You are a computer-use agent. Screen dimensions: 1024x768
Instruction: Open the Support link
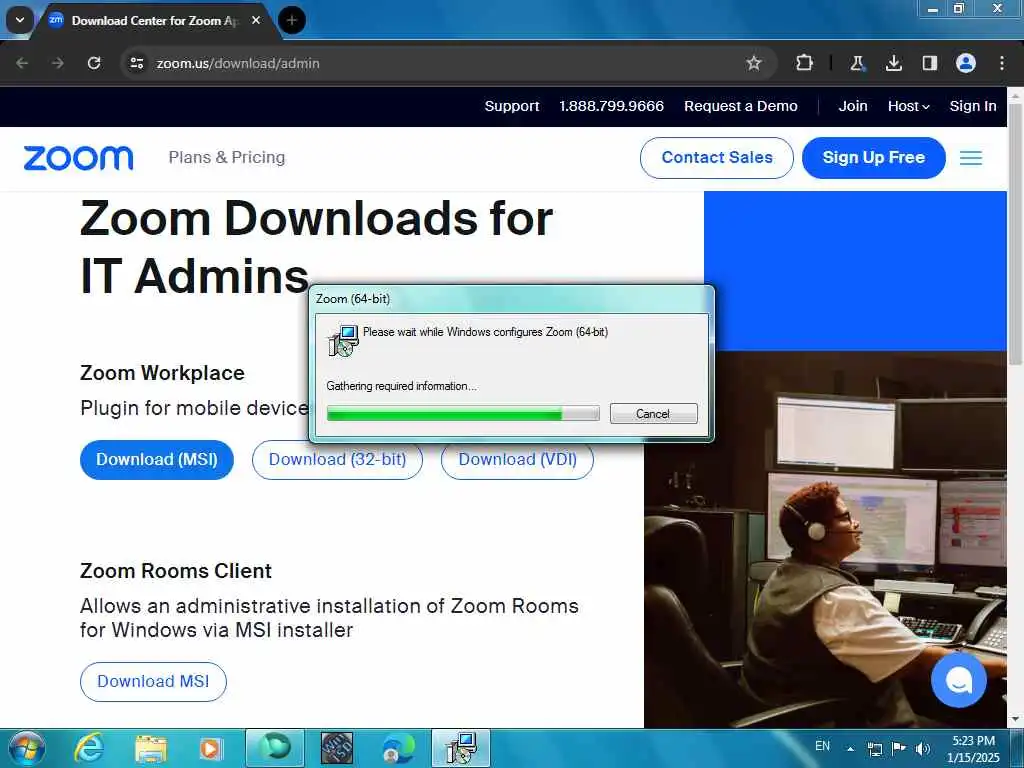512,106
